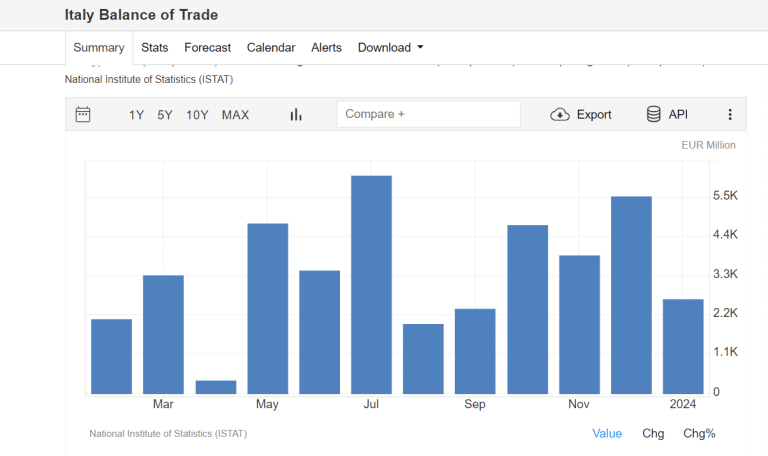Switch chart to Chg view
Screen dimensions: 768x456
(x=653, y=433)
